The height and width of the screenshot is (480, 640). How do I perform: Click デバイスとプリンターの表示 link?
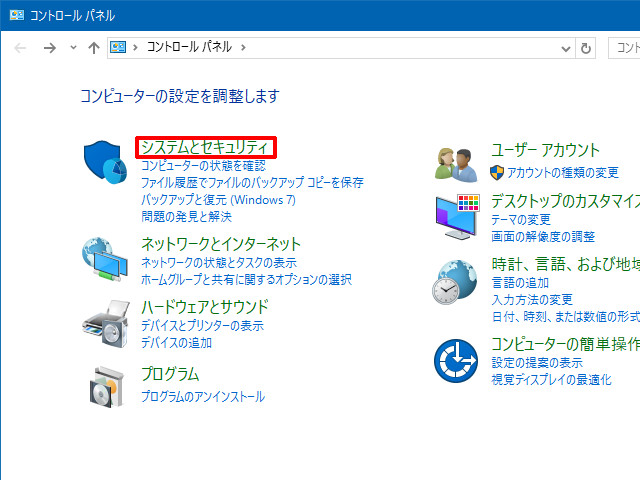click(x=202, y=326)
